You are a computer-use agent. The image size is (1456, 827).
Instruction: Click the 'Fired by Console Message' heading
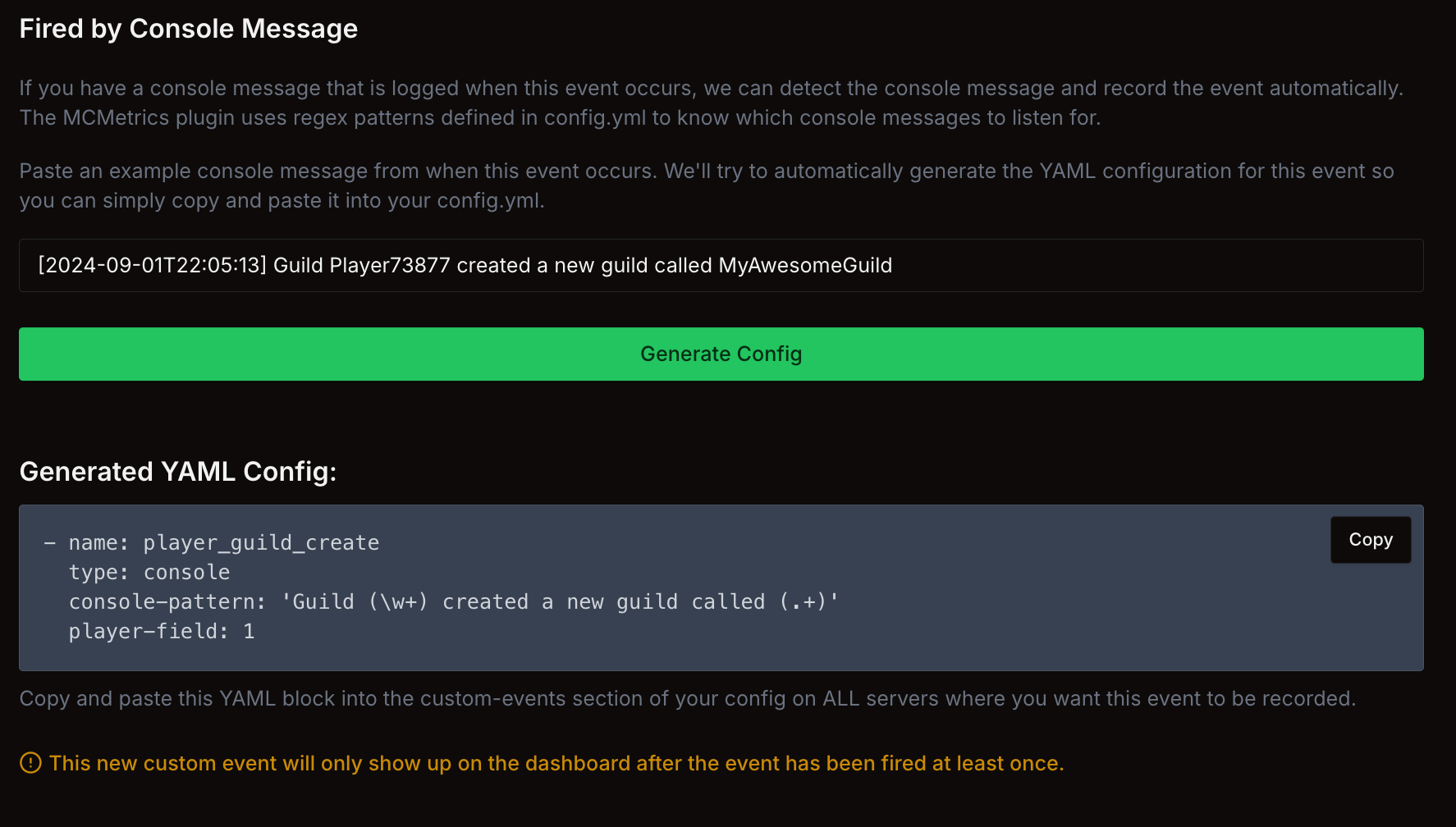(189, 29)
